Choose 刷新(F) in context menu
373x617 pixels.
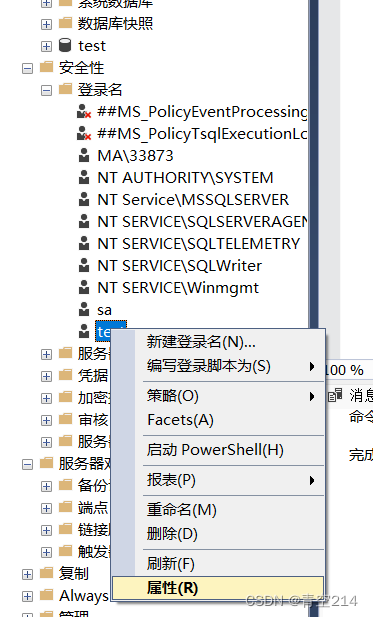coord(218,564)
